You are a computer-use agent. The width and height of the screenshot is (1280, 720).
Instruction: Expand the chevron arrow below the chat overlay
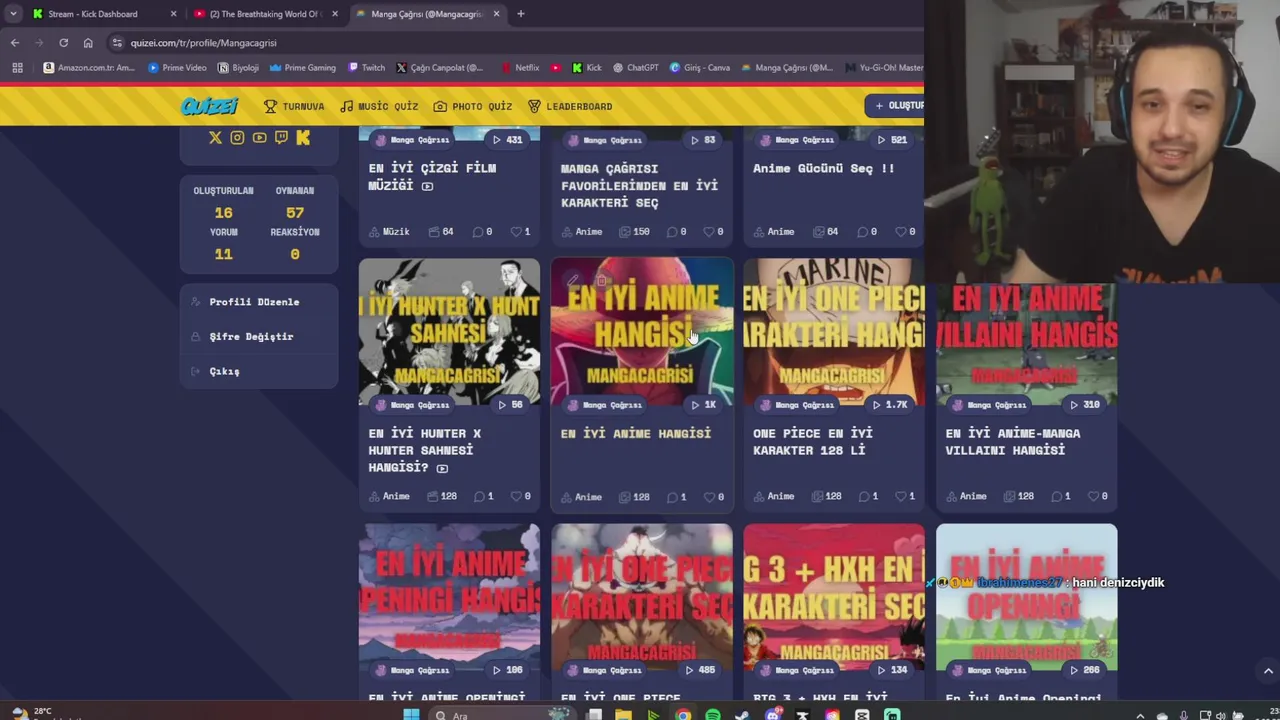point(1268,671)
